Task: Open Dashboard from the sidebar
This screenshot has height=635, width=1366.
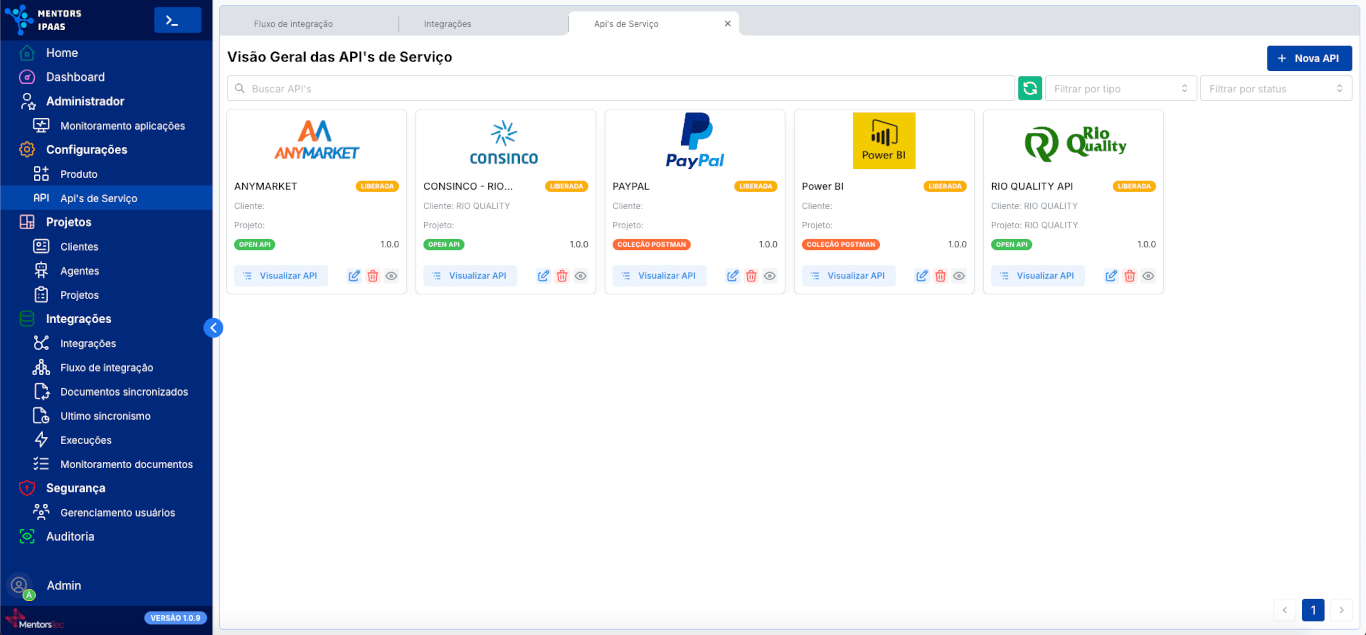Action: 75,77
